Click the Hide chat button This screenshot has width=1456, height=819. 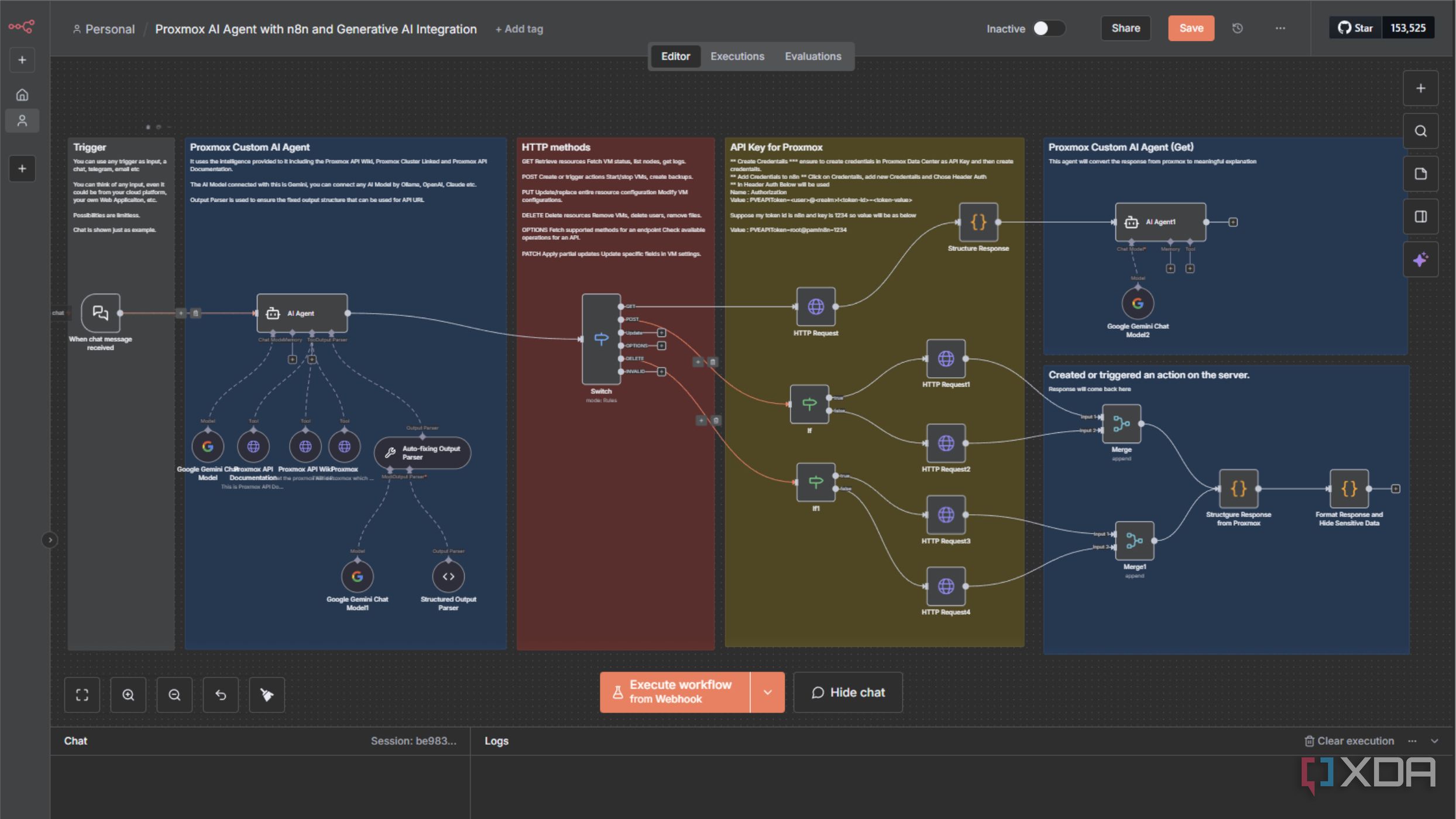click(x=848, y=692)
